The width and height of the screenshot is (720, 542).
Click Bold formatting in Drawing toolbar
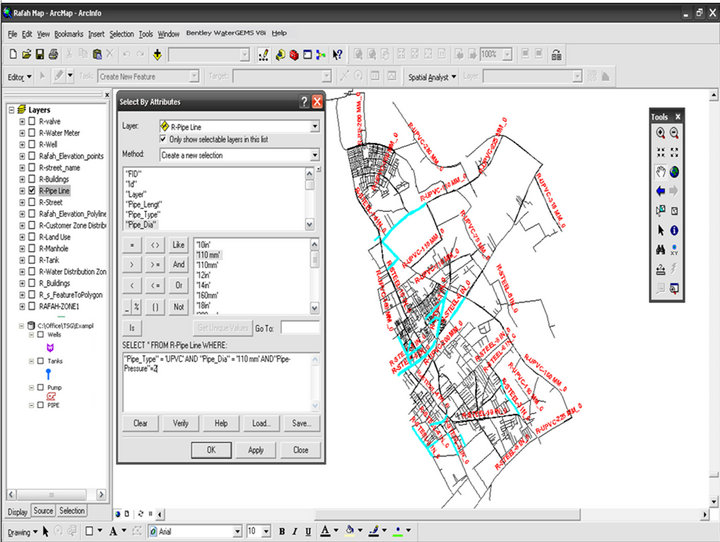point(282,531)
